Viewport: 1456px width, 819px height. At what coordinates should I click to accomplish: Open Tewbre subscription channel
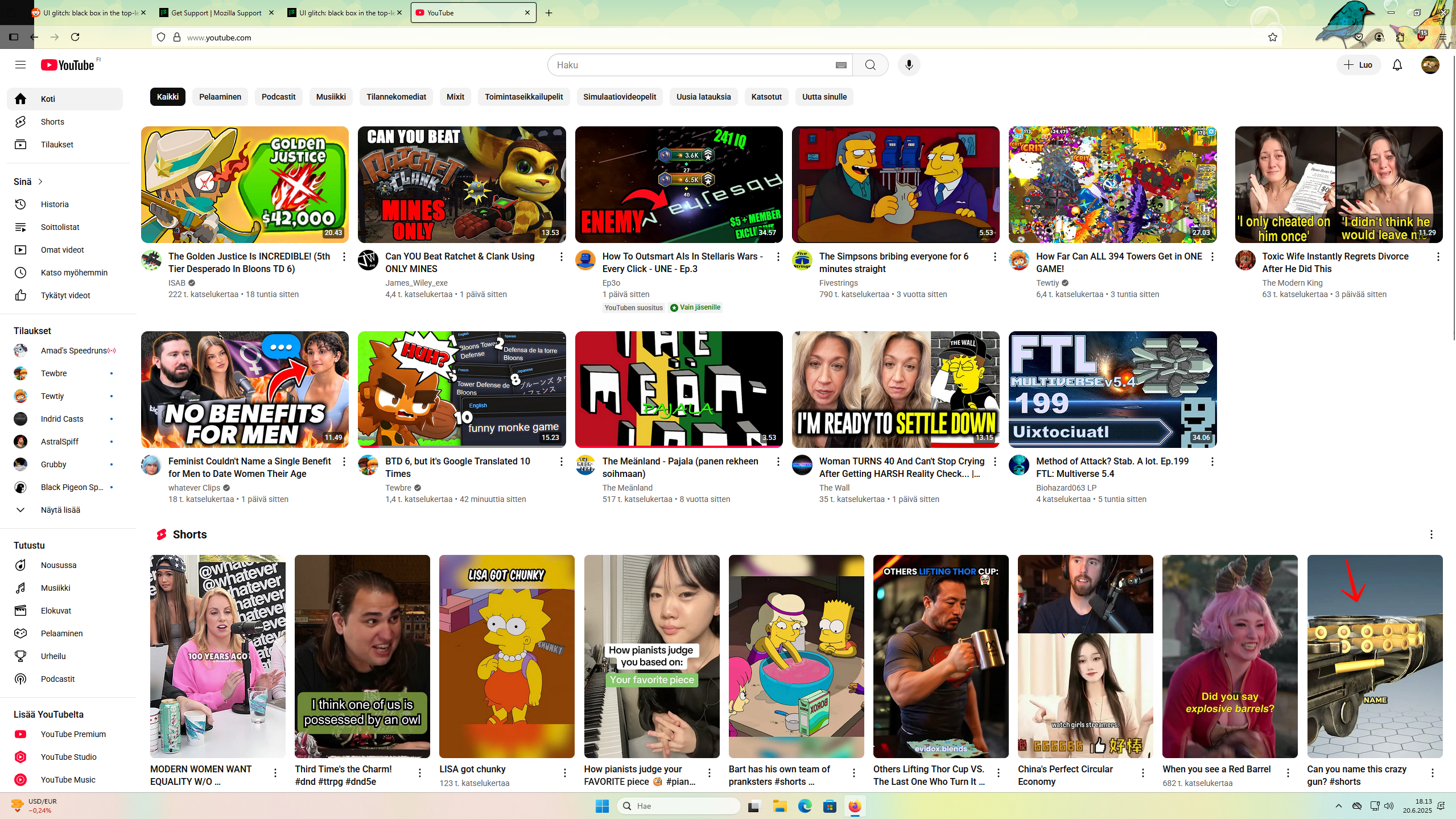[x=65, y=373]
